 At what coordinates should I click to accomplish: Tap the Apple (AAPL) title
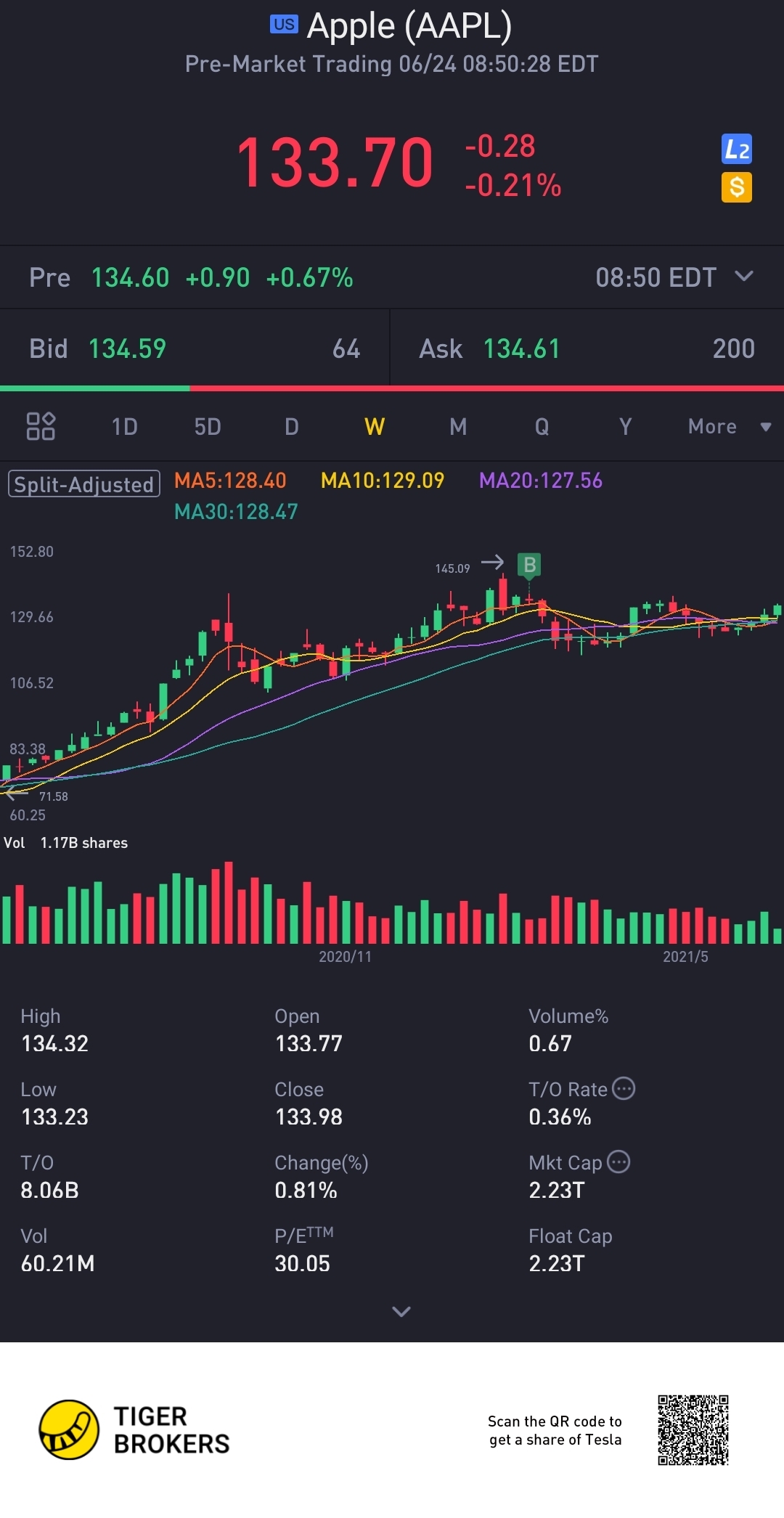409,26
